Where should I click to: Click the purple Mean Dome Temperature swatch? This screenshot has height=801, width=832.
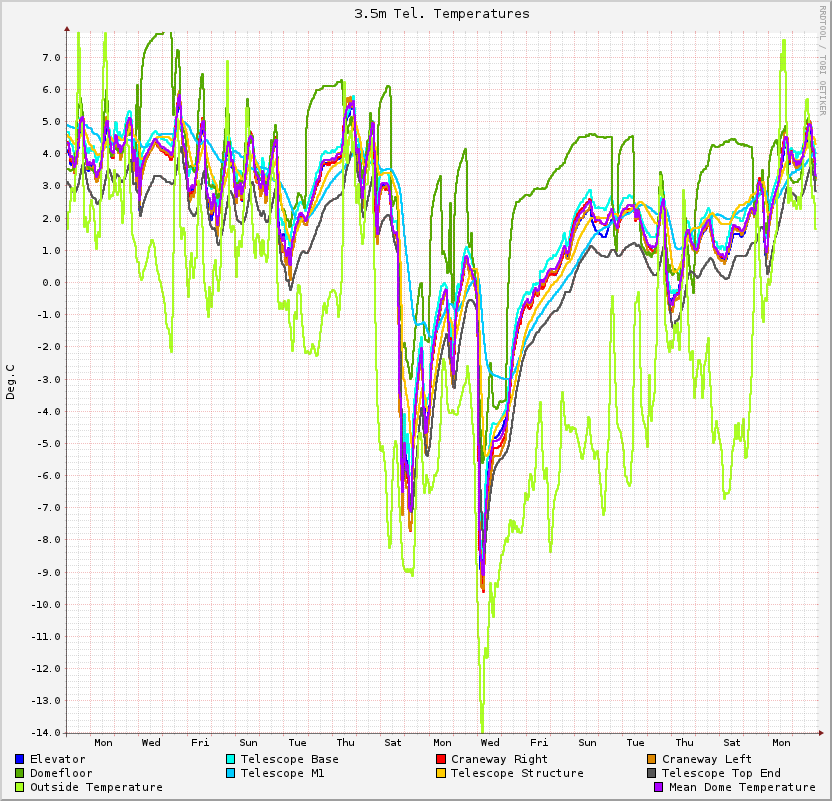pyautogui.click(x=659, y=787)
